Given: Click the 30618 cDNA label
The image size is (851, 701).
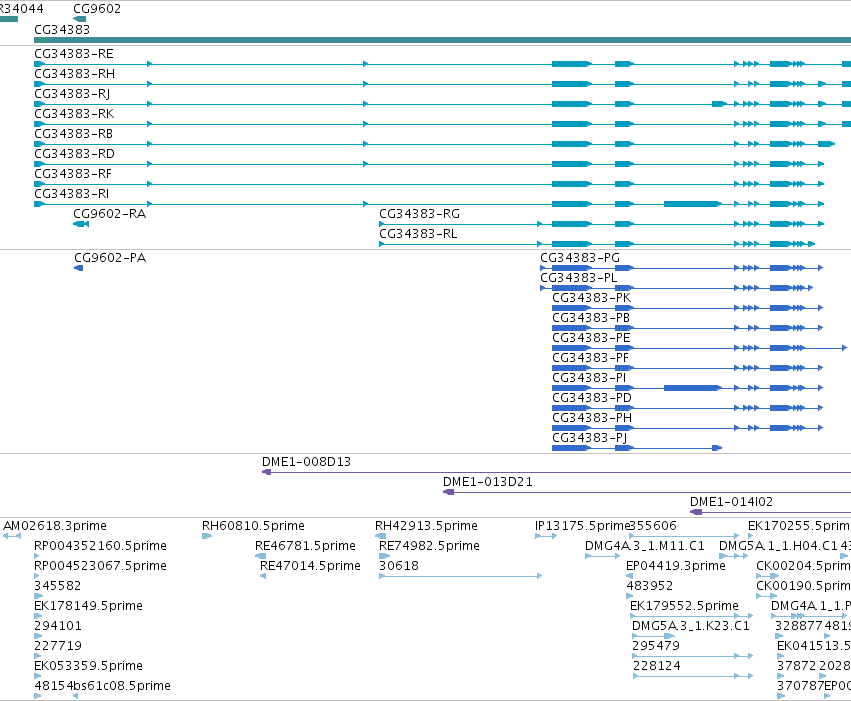Looking at the screenshot, I should coord(398,566).
